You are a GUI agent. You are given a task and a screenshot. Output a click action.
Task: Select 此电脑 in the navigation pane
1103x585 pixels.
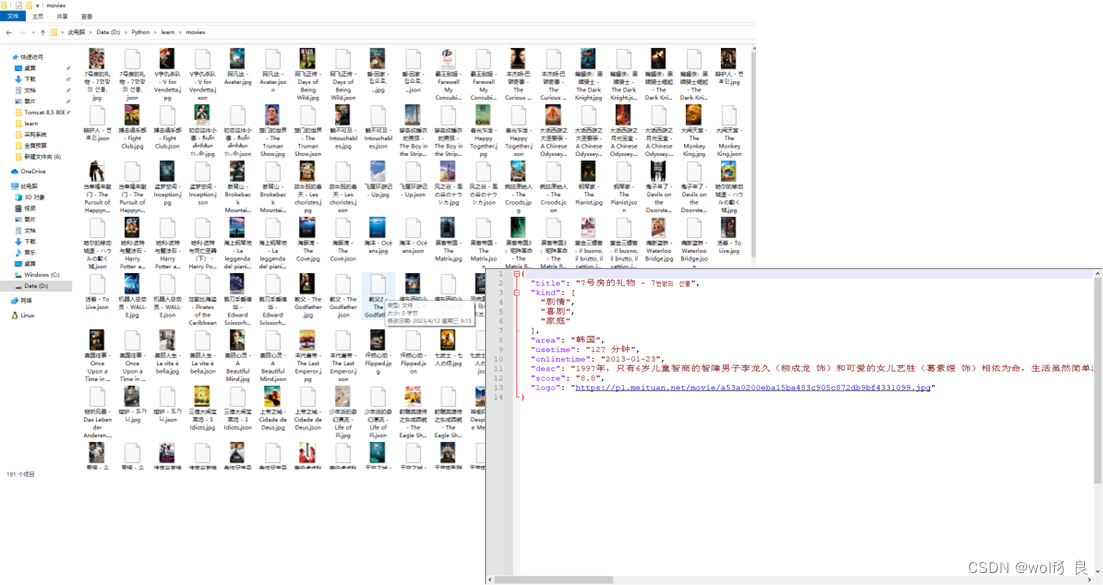[25, 186]
